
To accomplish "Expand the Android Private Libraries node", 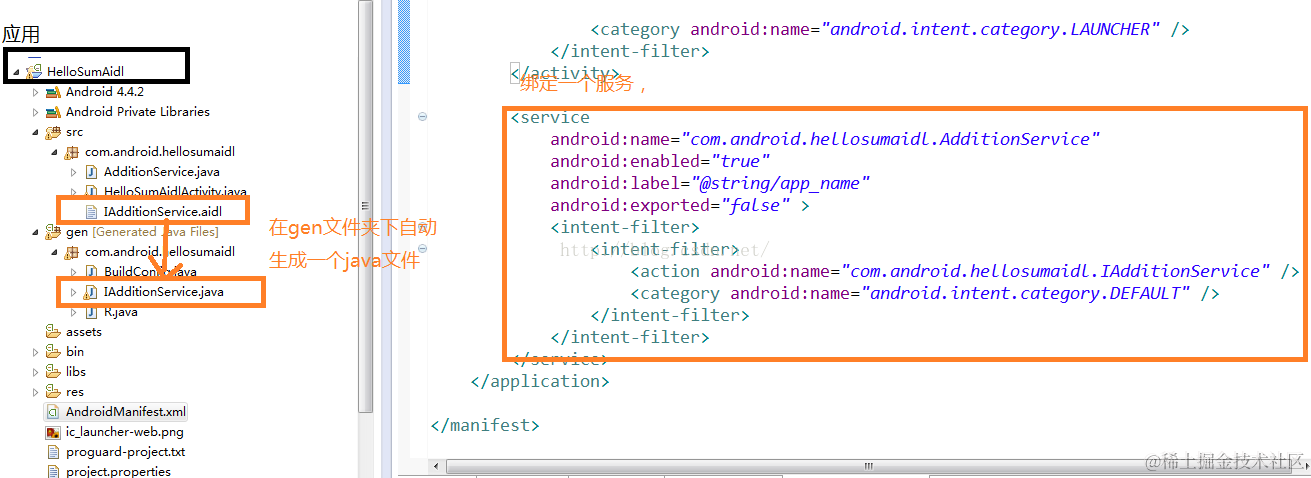I will tap(35, 112).
